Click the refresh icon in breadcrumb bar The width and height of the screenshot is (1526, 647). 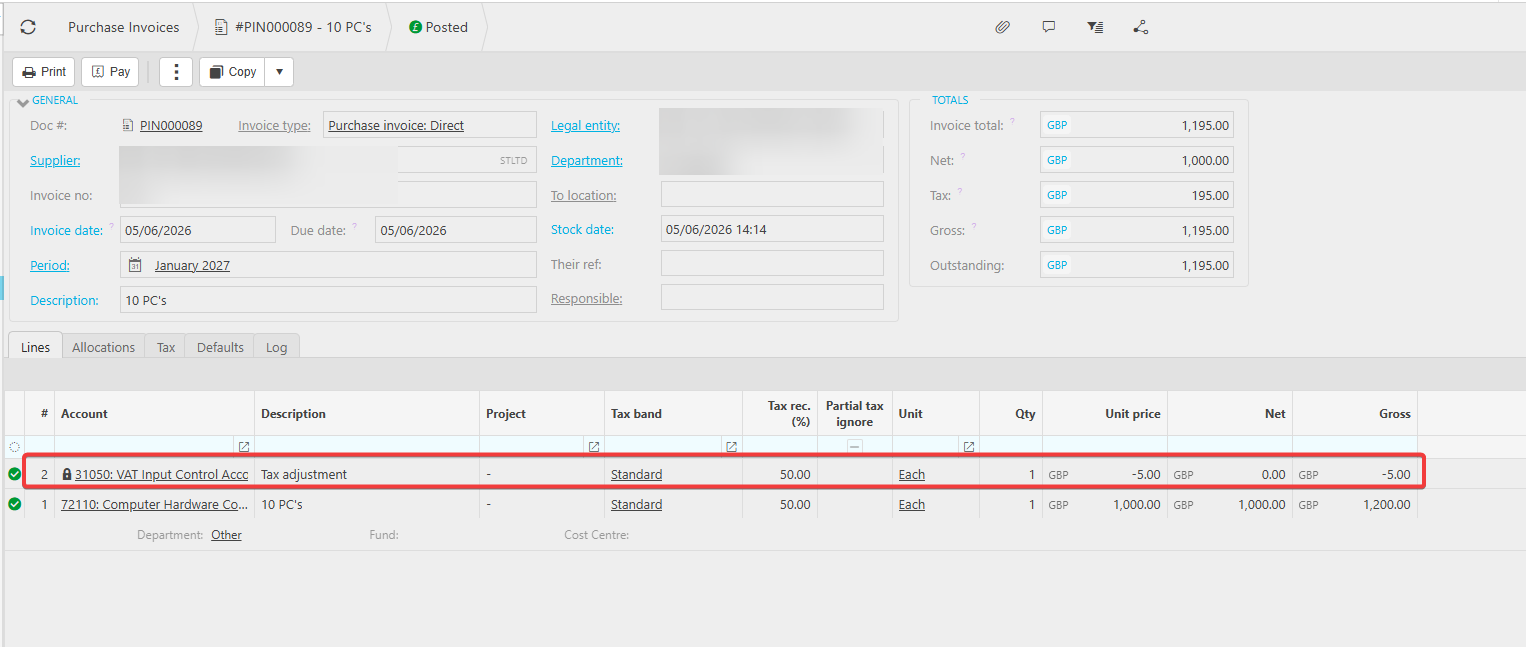[28, 27]
